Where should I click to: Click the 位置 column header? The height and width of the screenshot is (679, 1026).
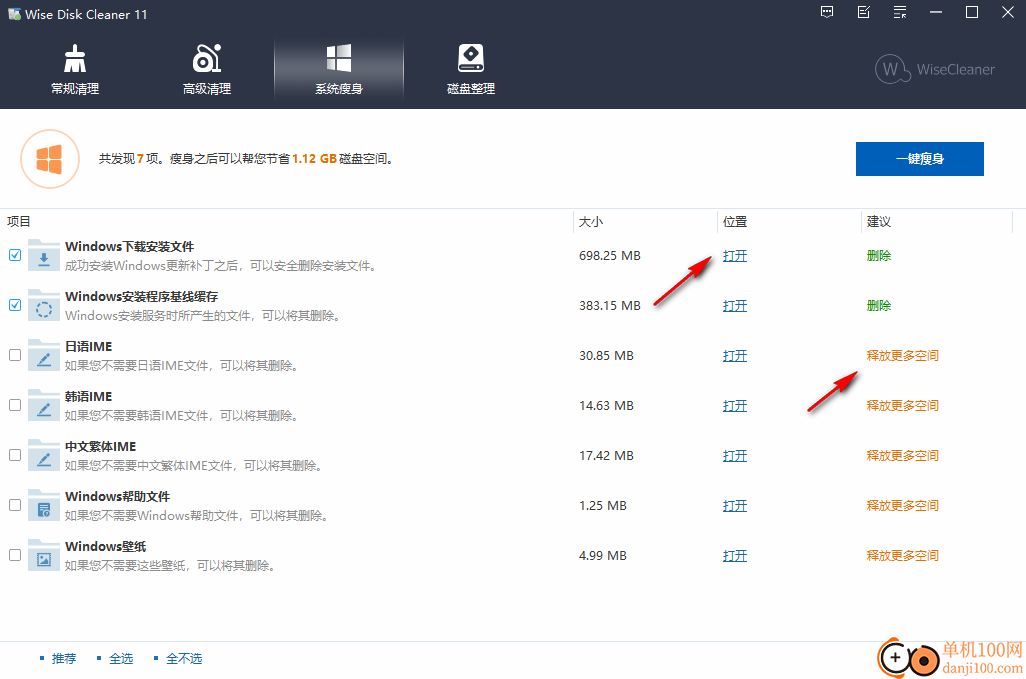click(735, 222)
